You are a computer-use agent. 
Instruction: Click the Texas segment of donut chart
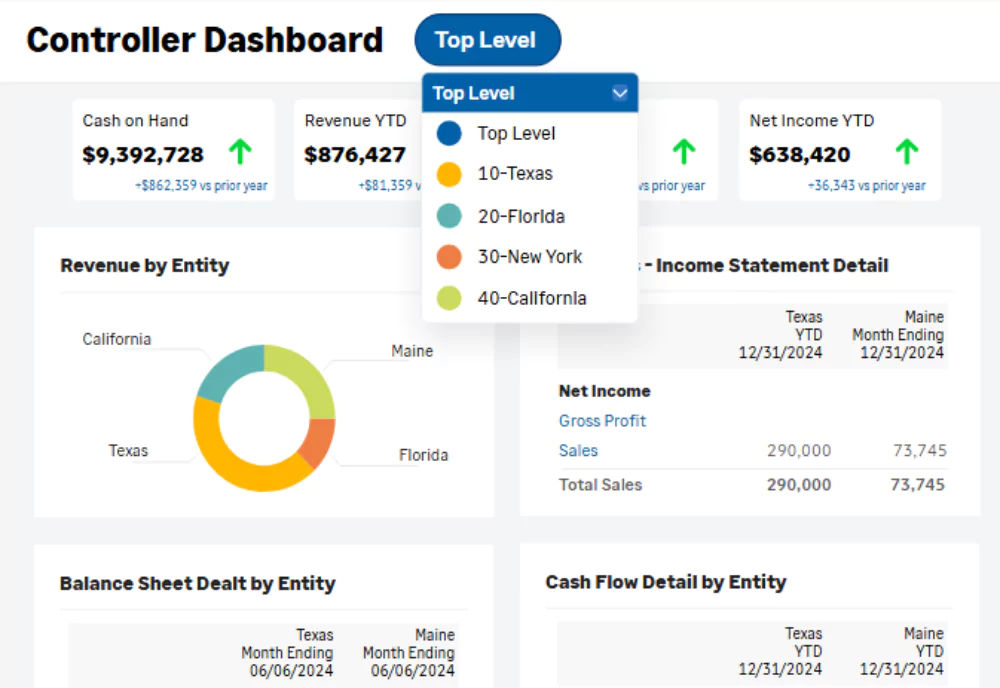click(225, 462)
